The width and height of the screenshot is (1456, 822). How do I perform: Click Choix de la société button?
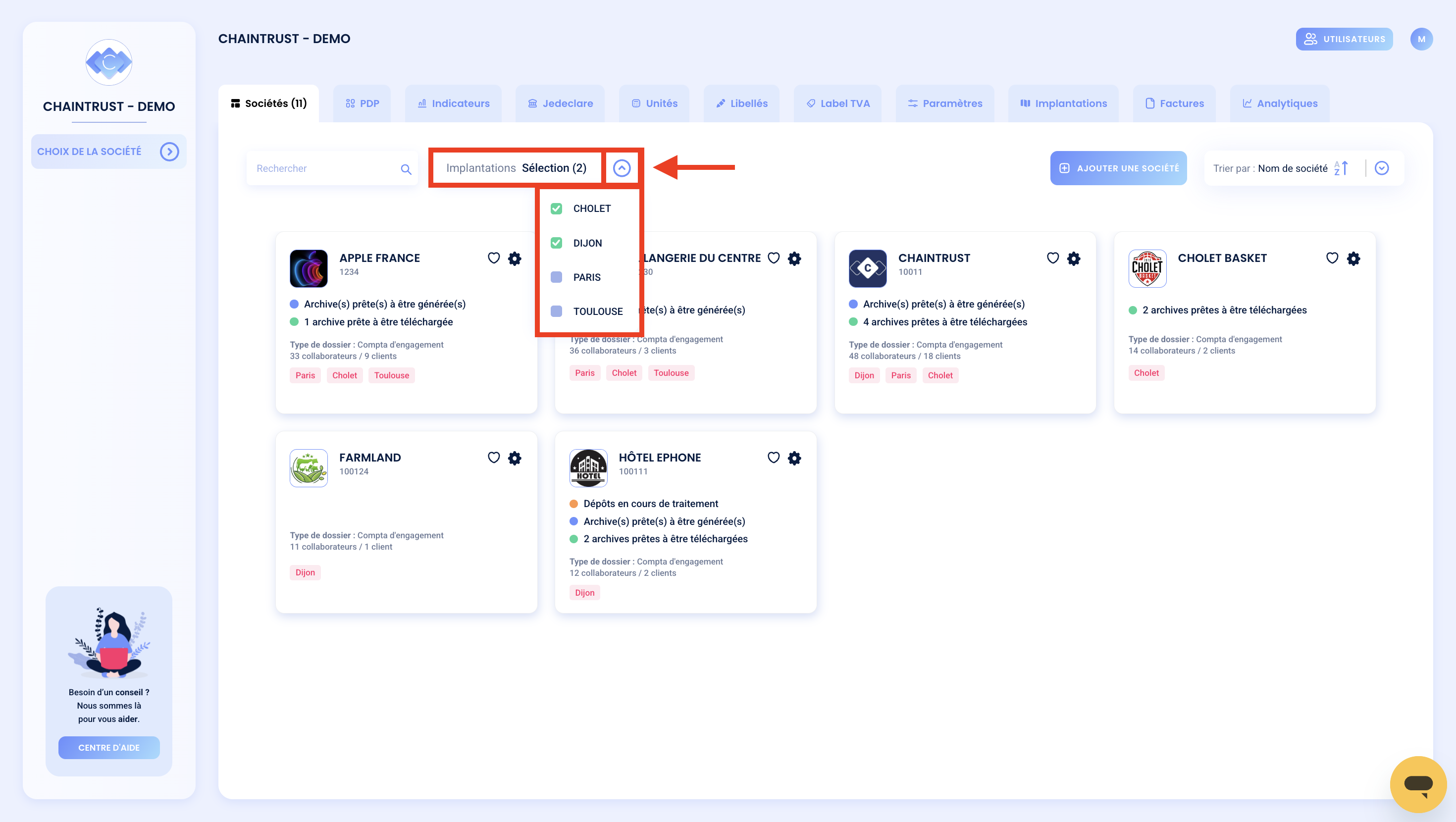pos(108,152)
